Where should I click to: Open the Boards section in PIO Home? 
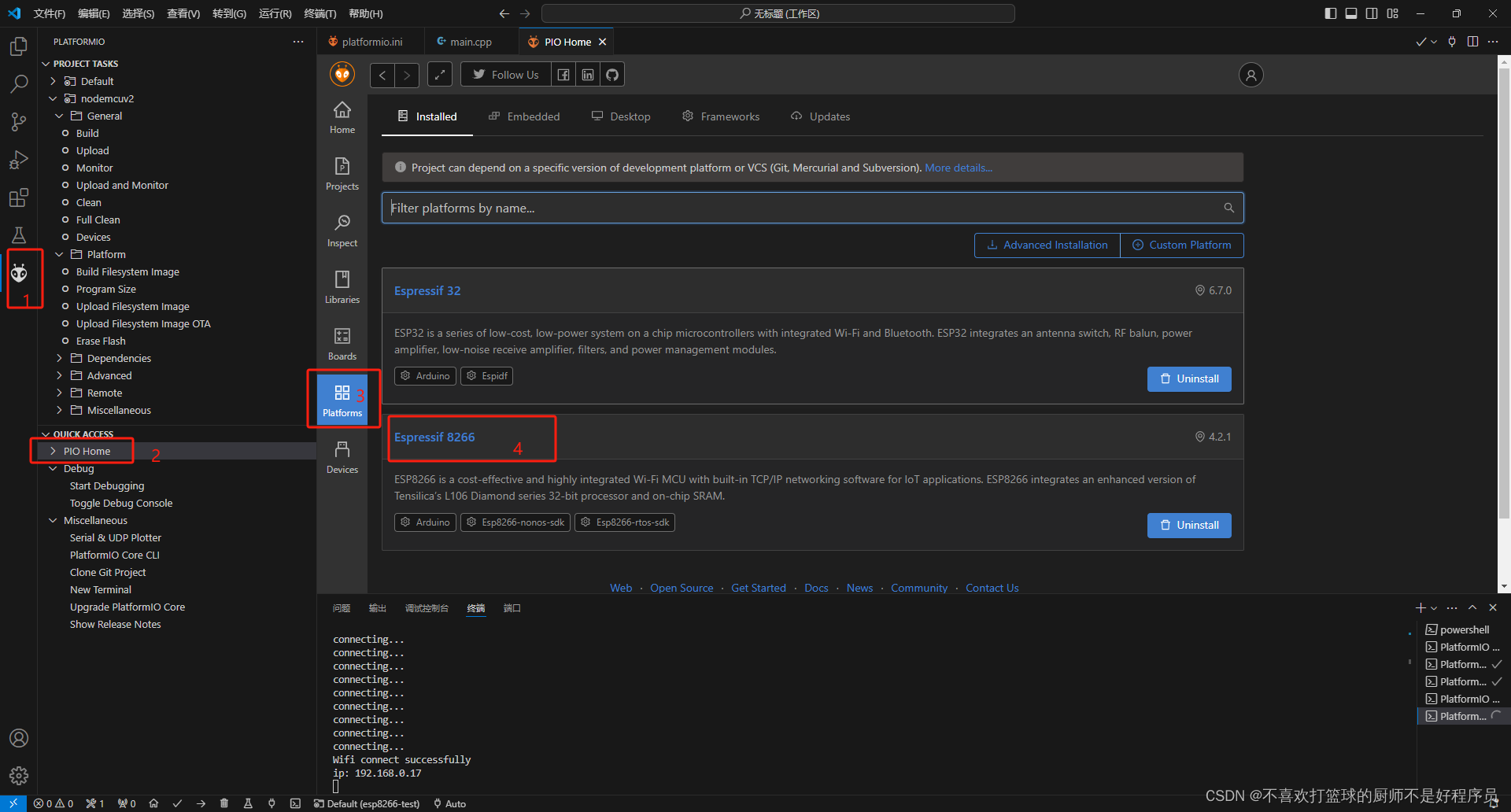(342, 345)
